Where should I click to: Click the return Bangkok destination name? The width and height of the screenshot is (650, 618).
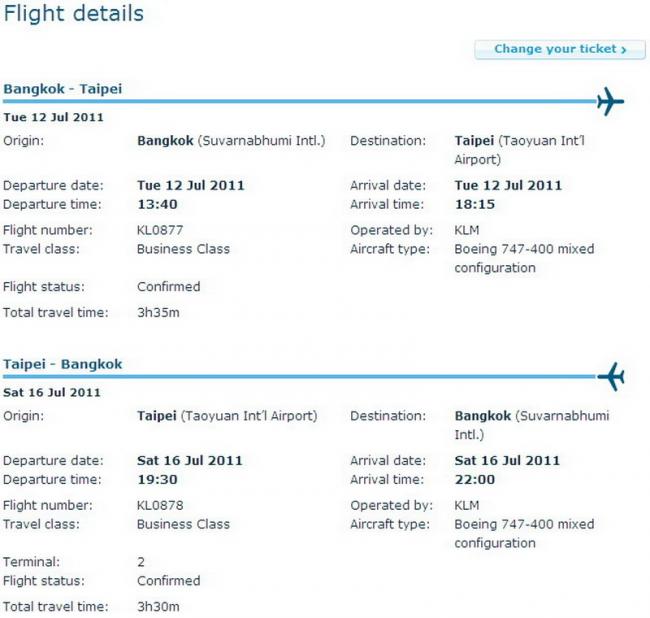(483, 416)
